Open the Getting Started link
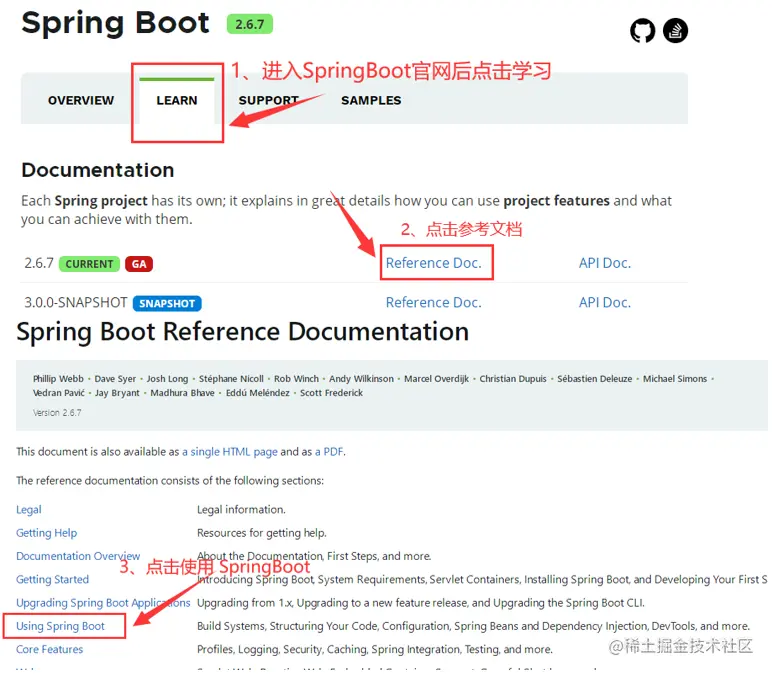 tap(52, 579)
